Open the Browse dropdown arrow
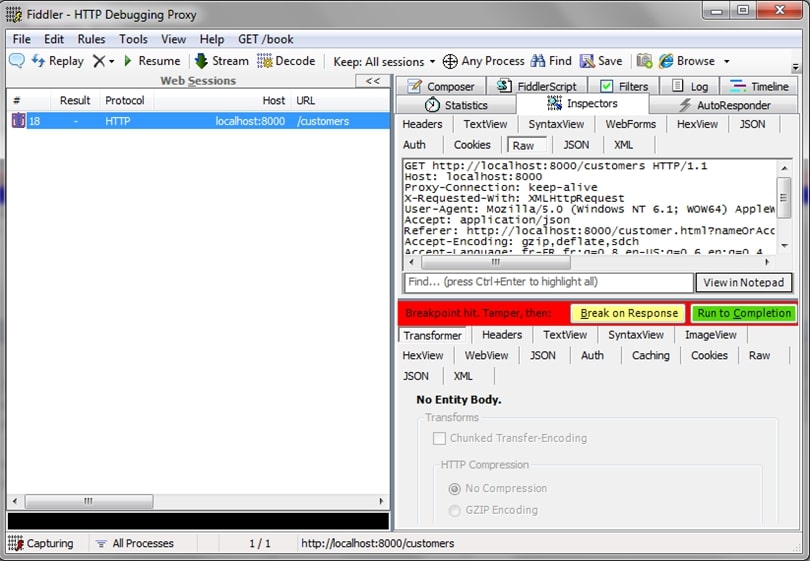This screenshot has width=812, height=562. pos(727,62)
